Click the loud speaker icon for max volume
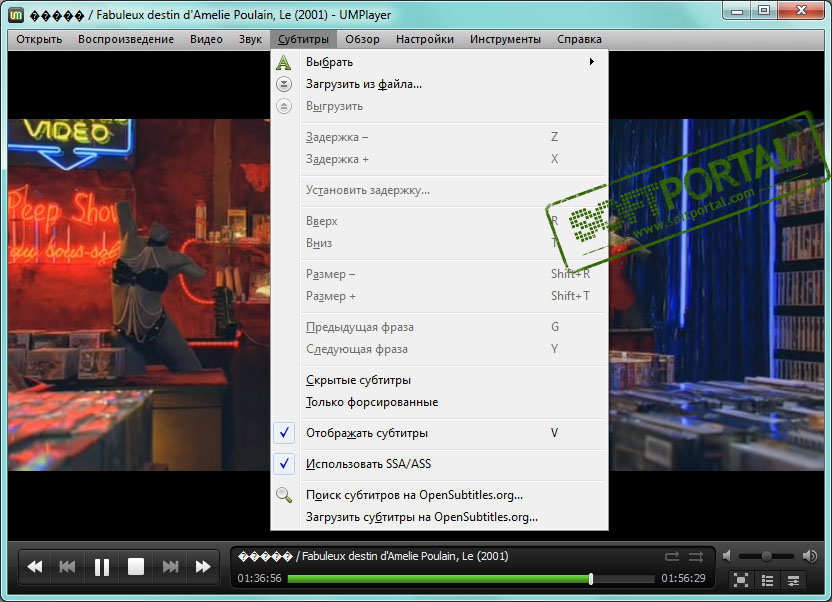This screenshot has height=602, width=832. 810,556
